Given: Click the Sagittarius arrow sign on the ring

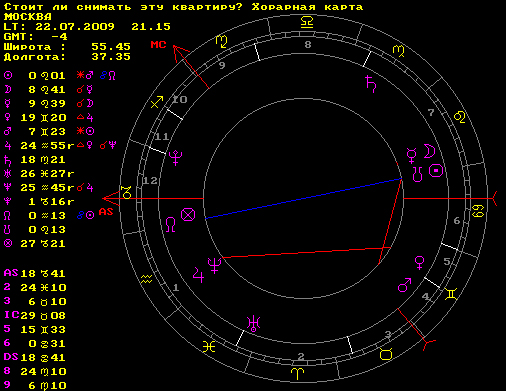Looking at the screenshot, I should [x=157, y=102].
